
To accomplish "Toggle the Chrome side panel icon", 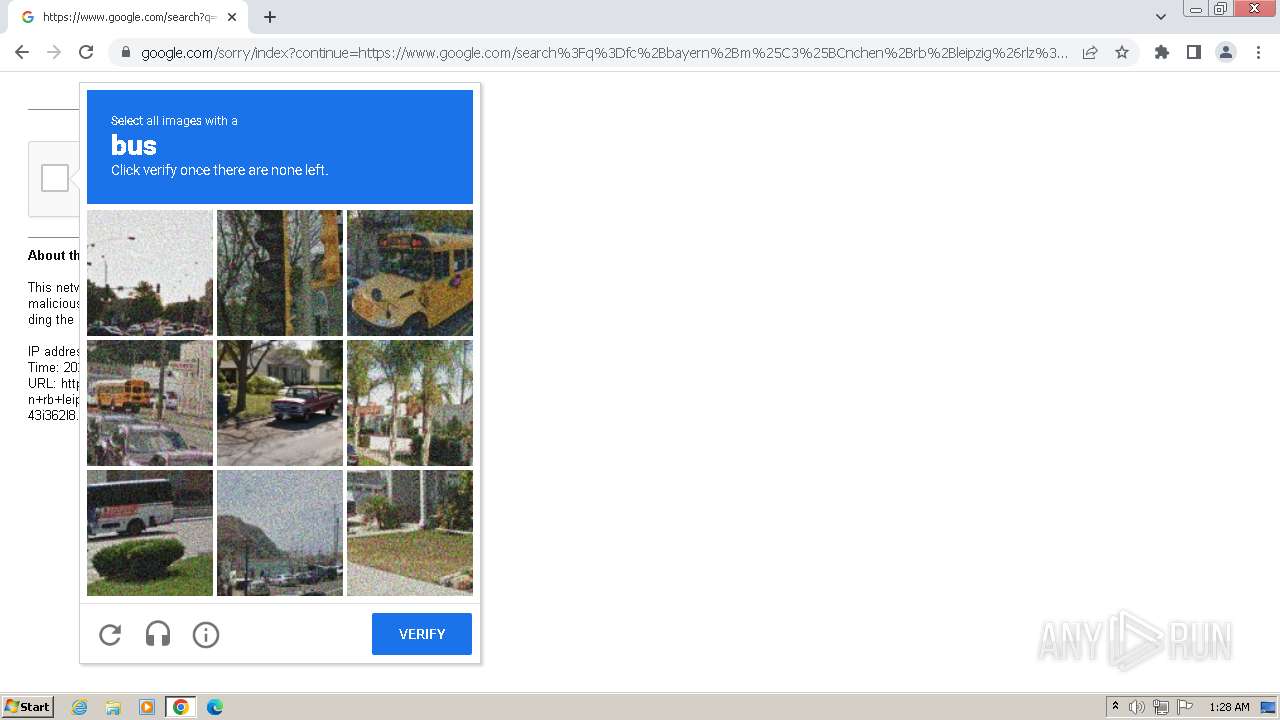I will coord(1194,52).
